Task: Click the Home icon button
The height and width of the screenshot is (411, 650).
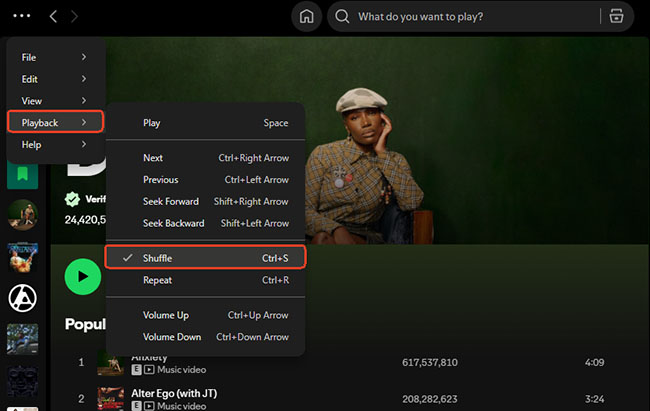Action: coord(307,17)
